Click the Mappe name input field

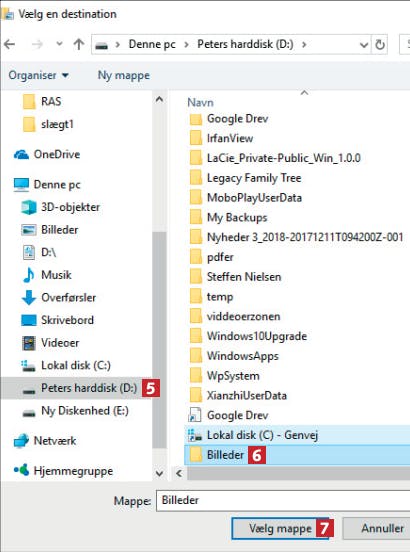tap(283, 500)
